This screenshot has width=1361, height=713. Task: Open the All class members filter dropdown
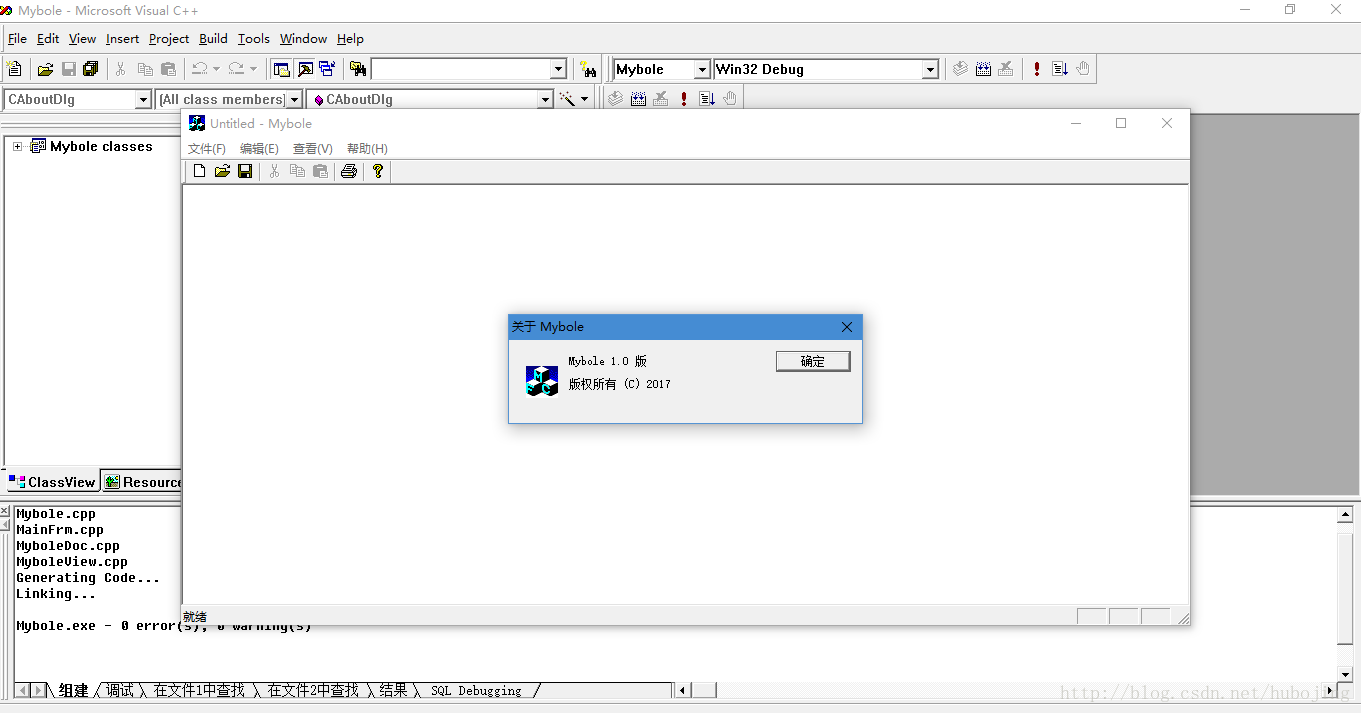tap(294, 99)
